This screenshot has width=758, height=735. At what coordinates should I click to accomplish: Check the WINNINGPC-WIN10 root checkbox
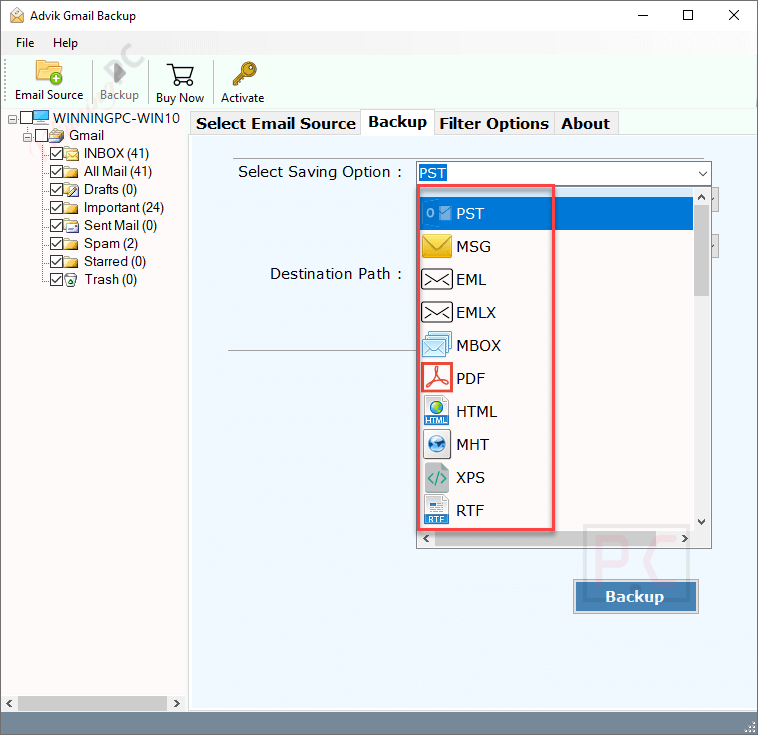coord(26,118)
